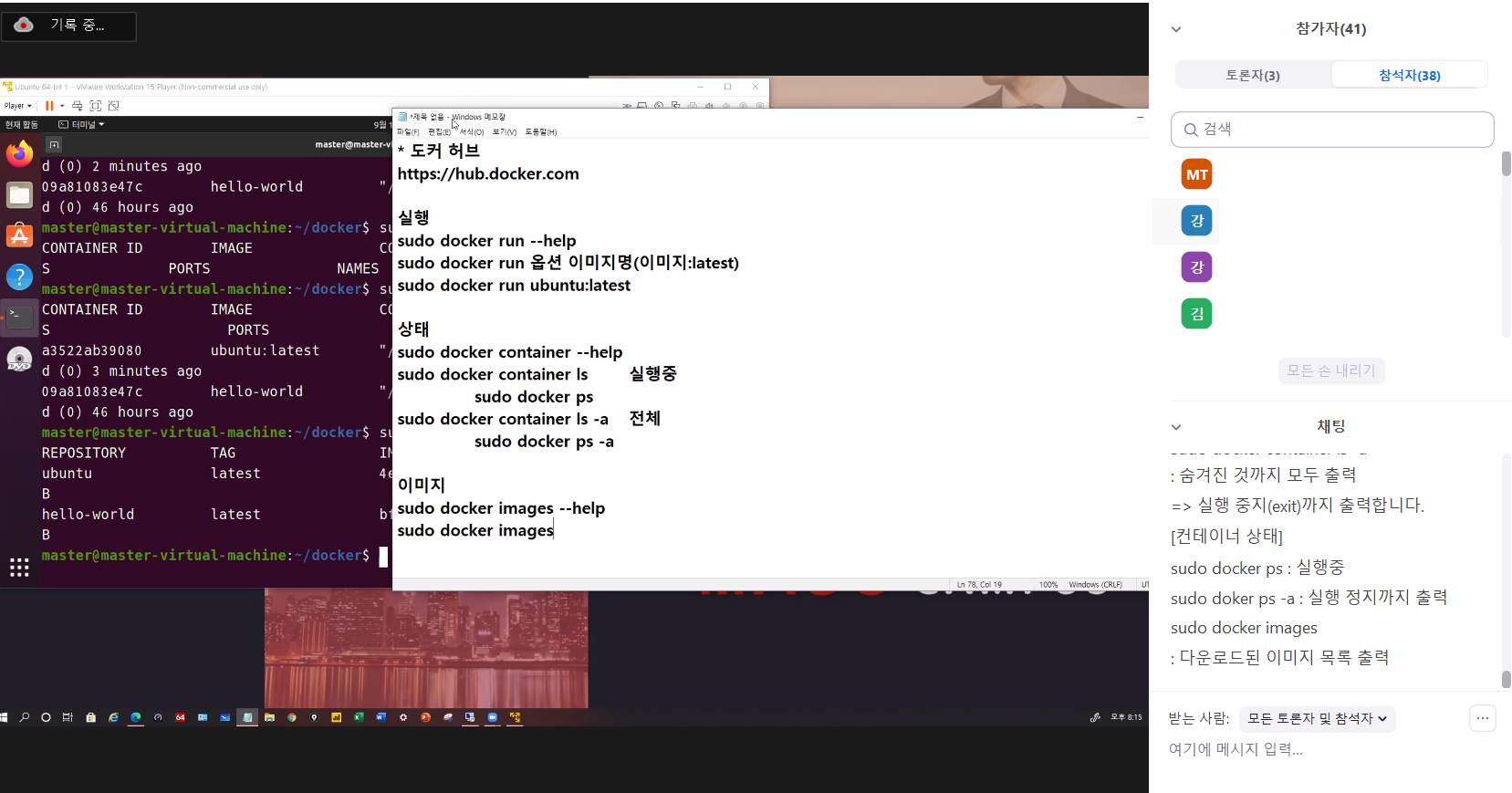This screenshot has width=1512, height=793.
Task: Click the 모든 손 내리기 button
Action: pyautogui.click(x=1330, y=370)
